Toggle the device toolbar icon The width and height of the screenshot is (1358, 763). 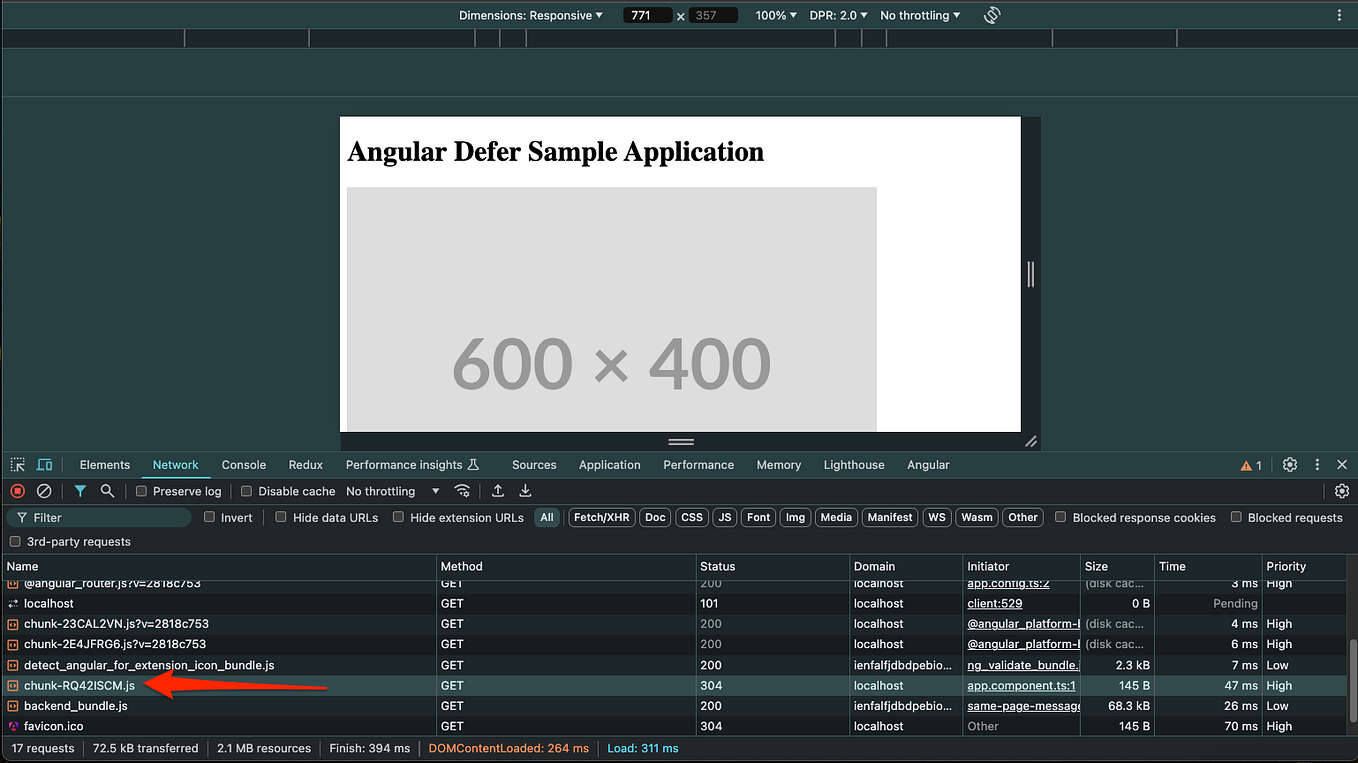pos(43,464)
